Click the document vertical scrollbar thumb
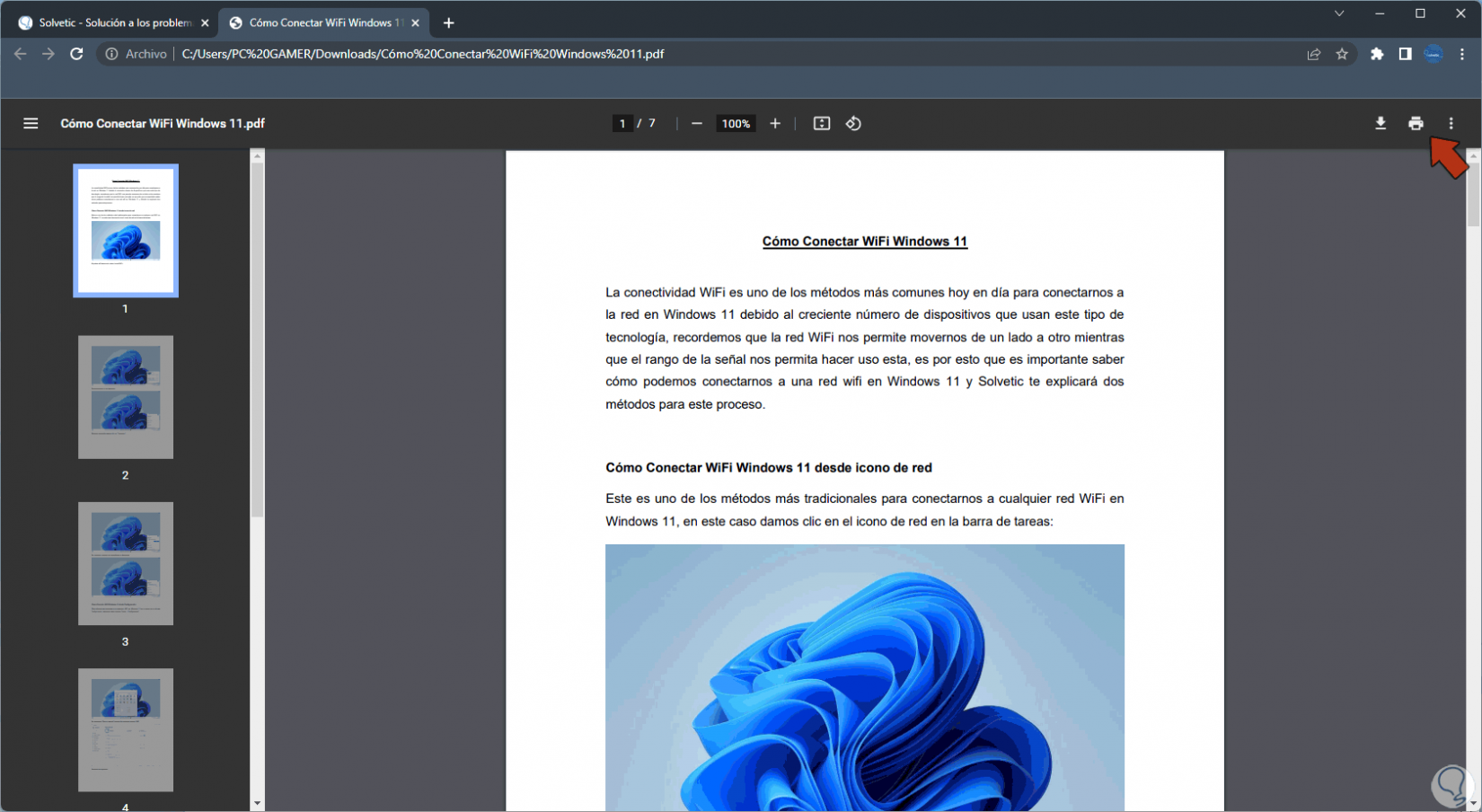 (1473, 194)
